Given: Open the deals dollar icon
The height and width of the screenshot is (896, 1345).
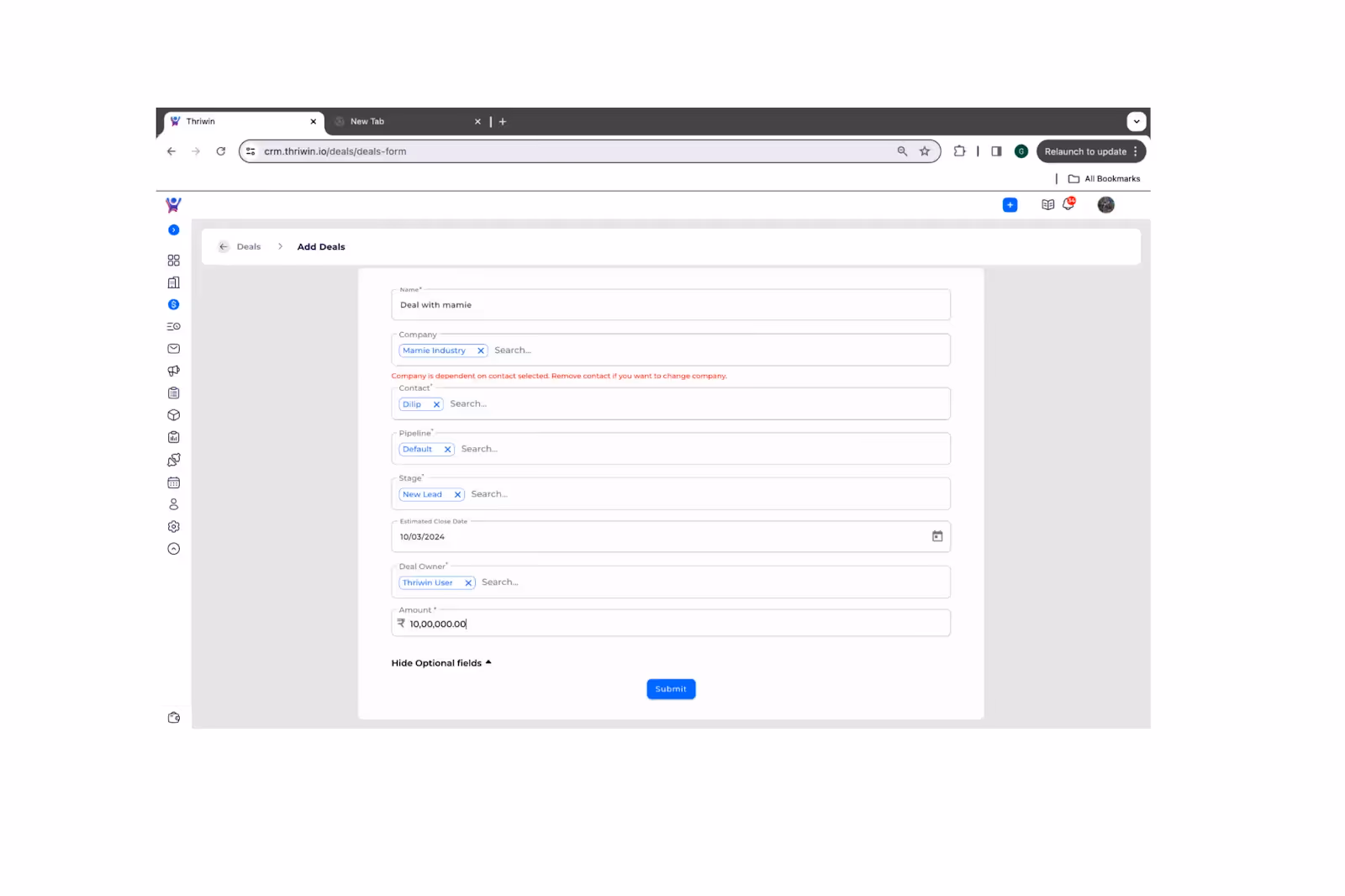Looking at the screenshot, I should [x=173, y=304].
